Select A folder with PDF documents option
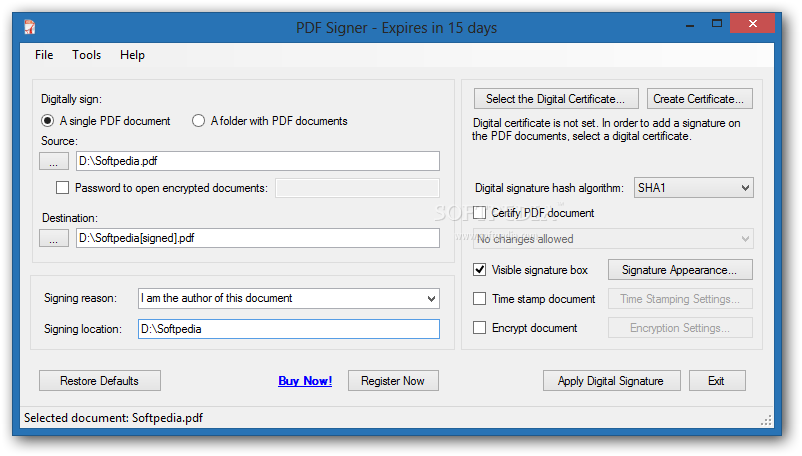This screenshot has width=802, height=456. click(198, 121)
